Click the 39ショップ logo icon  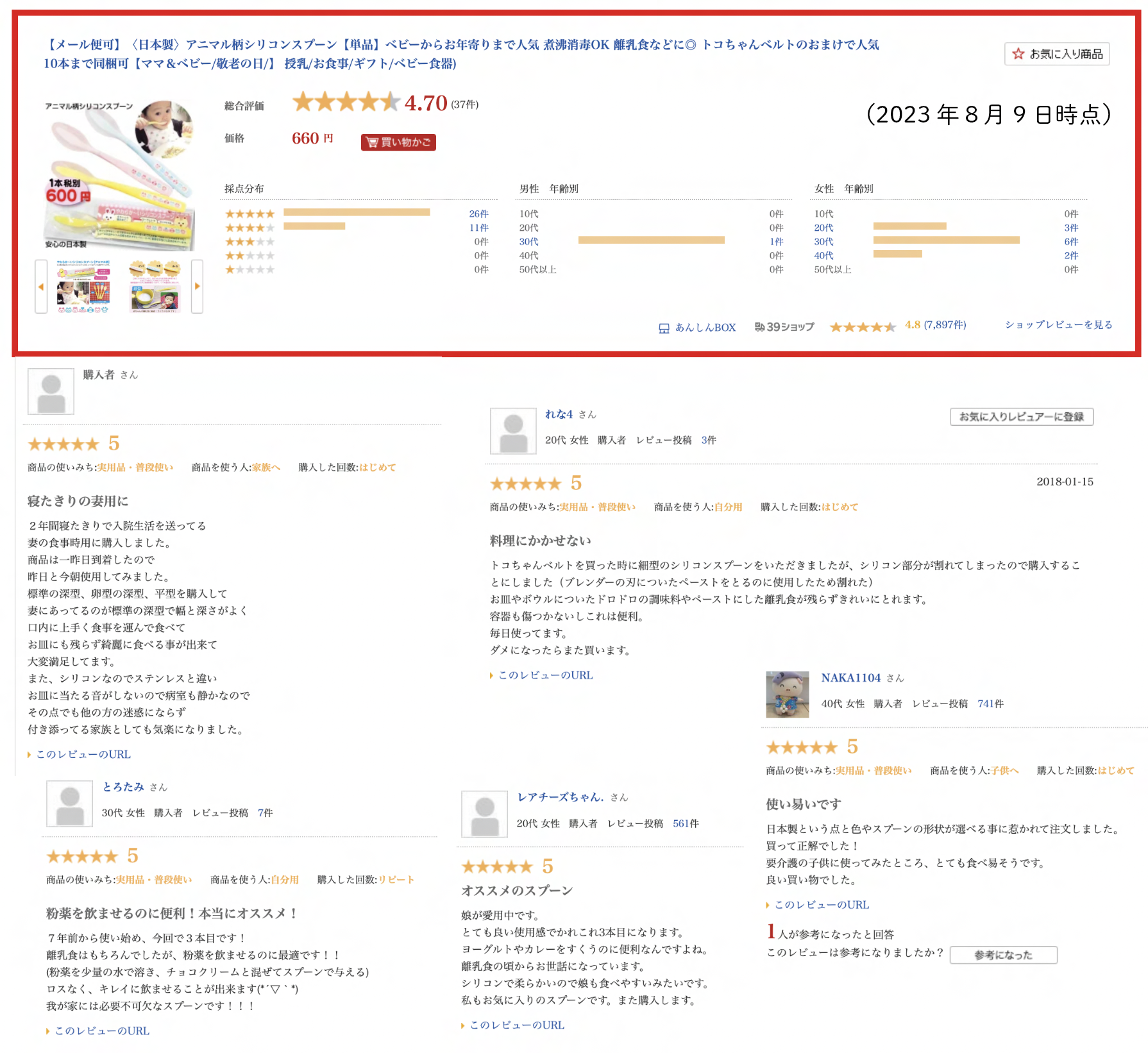pos(760,327)
